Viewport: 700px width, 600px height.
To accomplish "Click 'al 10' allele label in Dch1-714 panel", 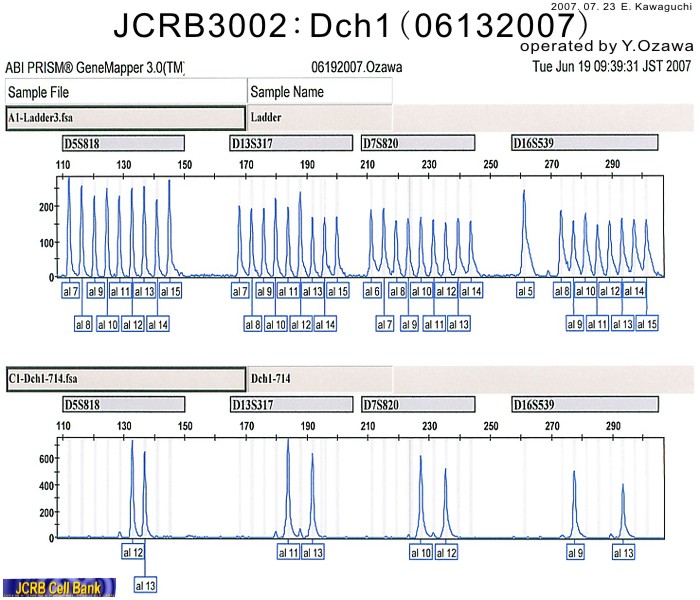I will click(421, 552).
